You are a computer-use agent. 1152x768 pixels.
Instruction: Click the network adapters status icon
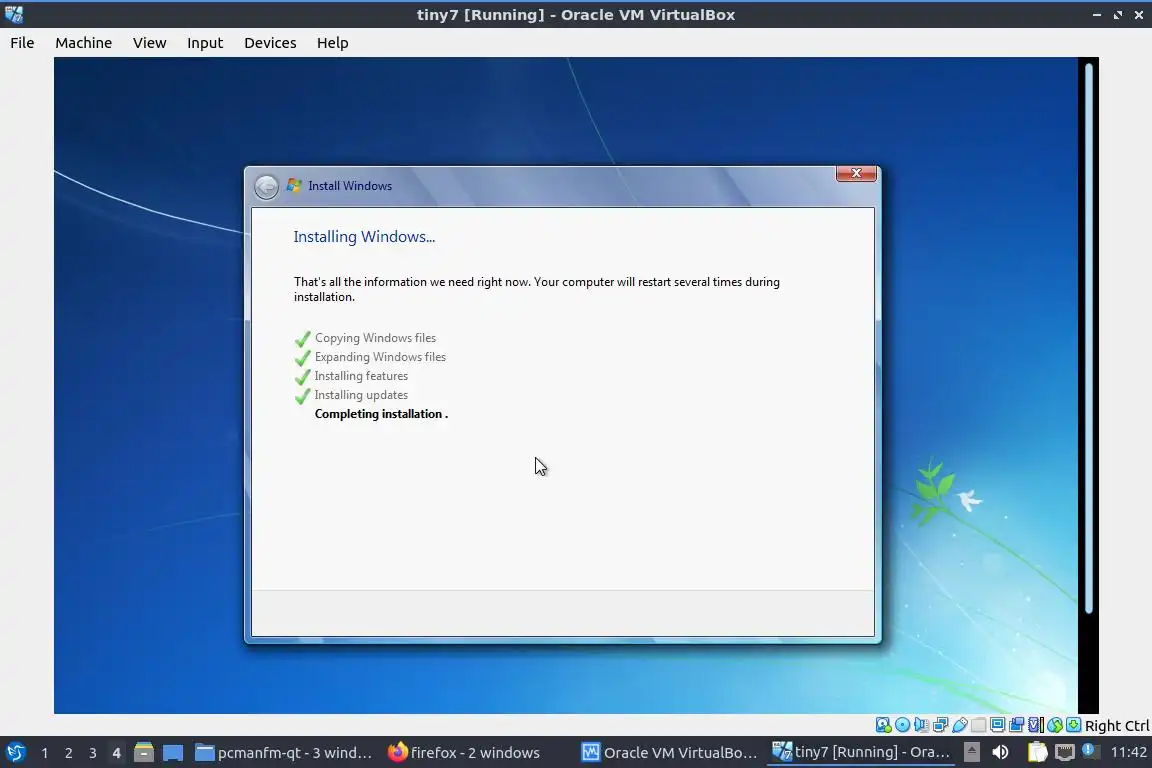pyautogui.click(x=940, y=725)
